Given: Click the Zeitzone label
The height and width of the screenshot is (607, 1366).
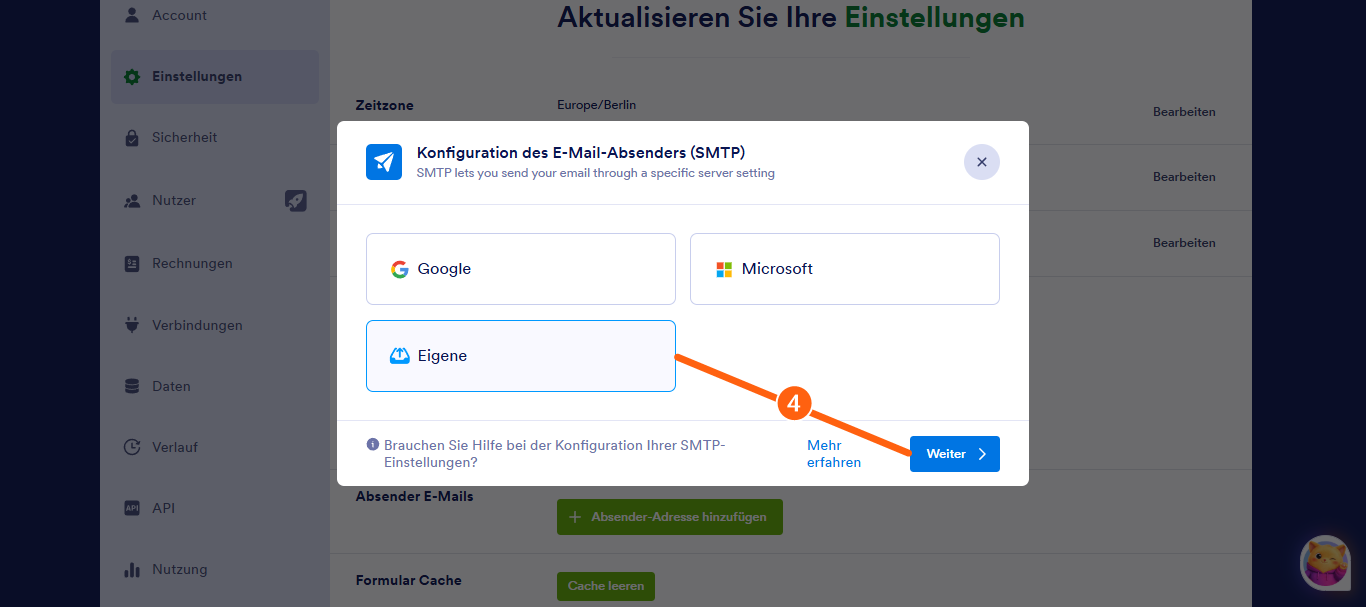Looking at the screenshot, I should pos(385,105).
